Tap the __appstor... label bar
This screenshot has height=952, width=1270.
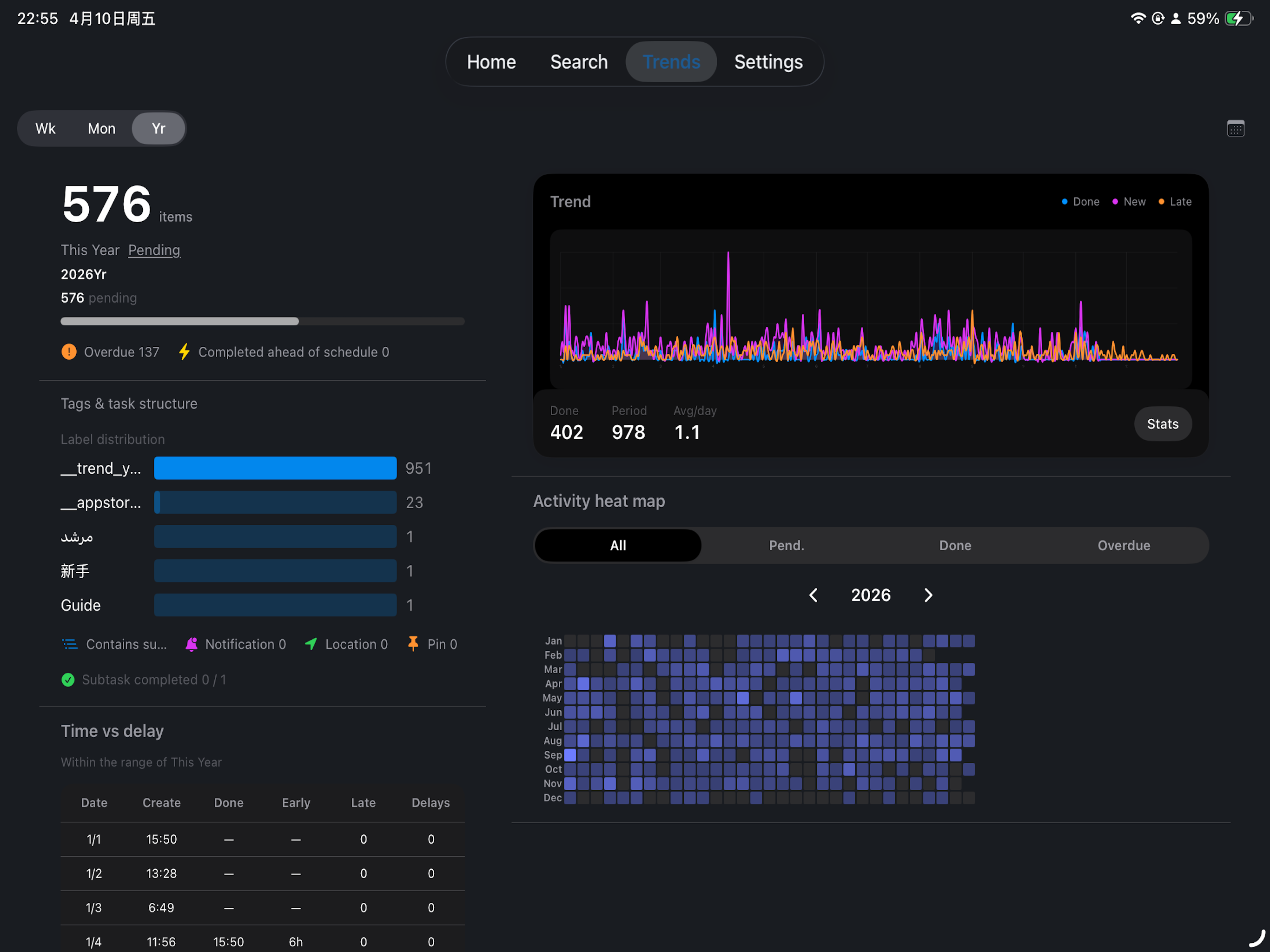(x=275, y=502)
